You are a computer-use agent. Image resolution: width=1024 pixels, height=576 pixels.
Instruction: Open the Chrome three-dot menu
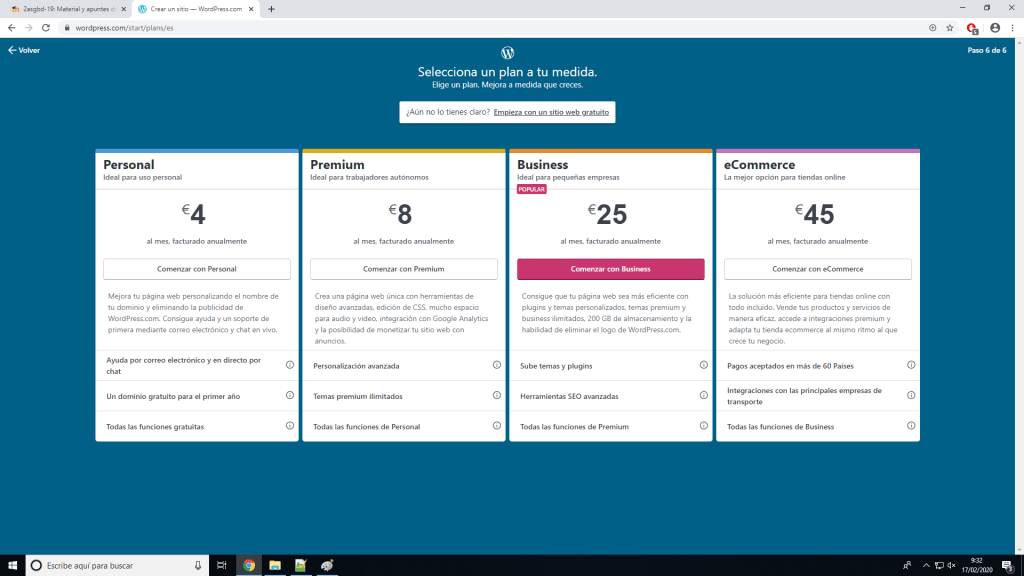pos(1012,28)
